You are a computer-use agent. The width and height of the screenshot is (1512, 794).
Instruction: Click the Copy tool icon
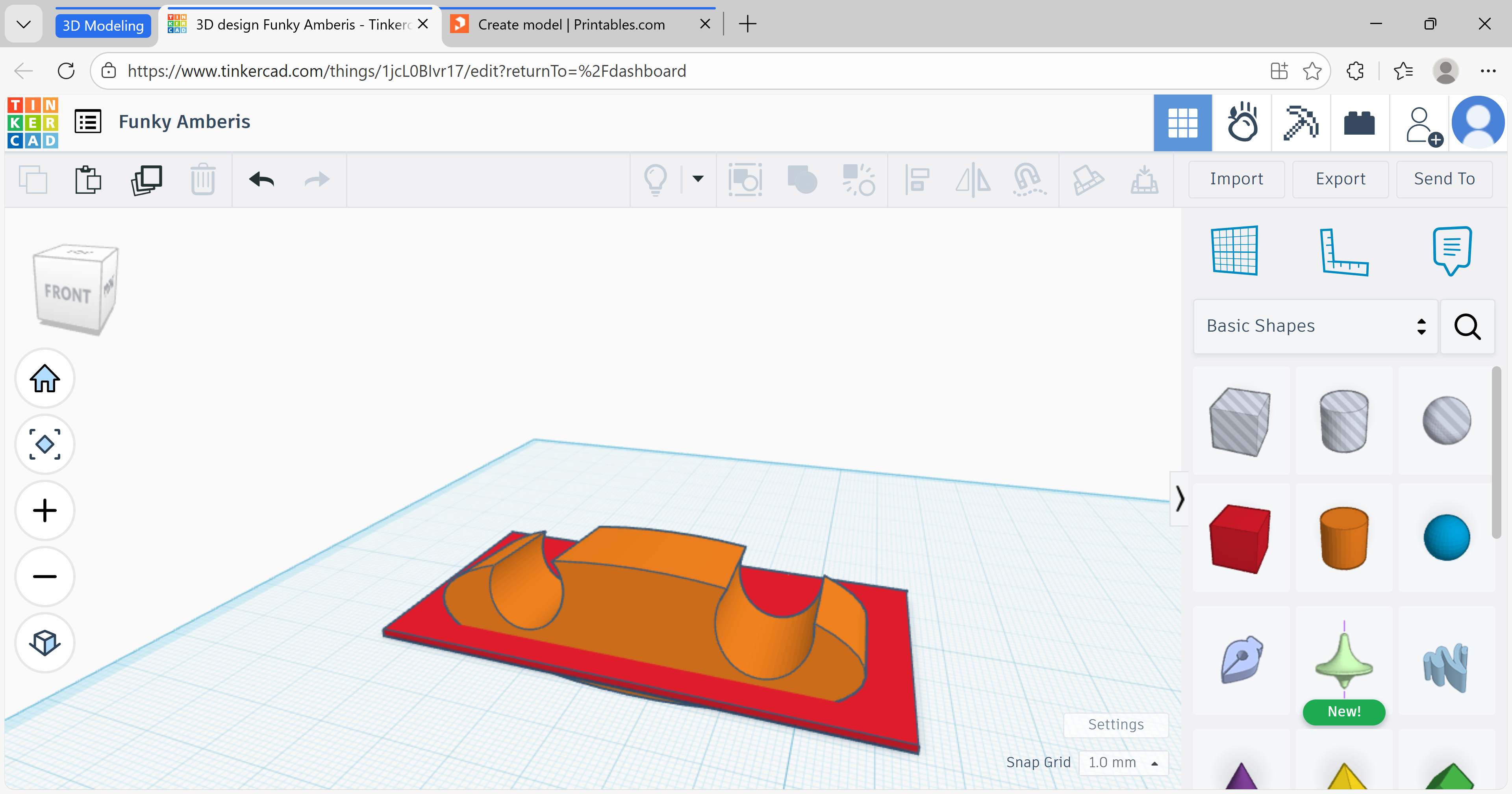click(x=33, y=179)
